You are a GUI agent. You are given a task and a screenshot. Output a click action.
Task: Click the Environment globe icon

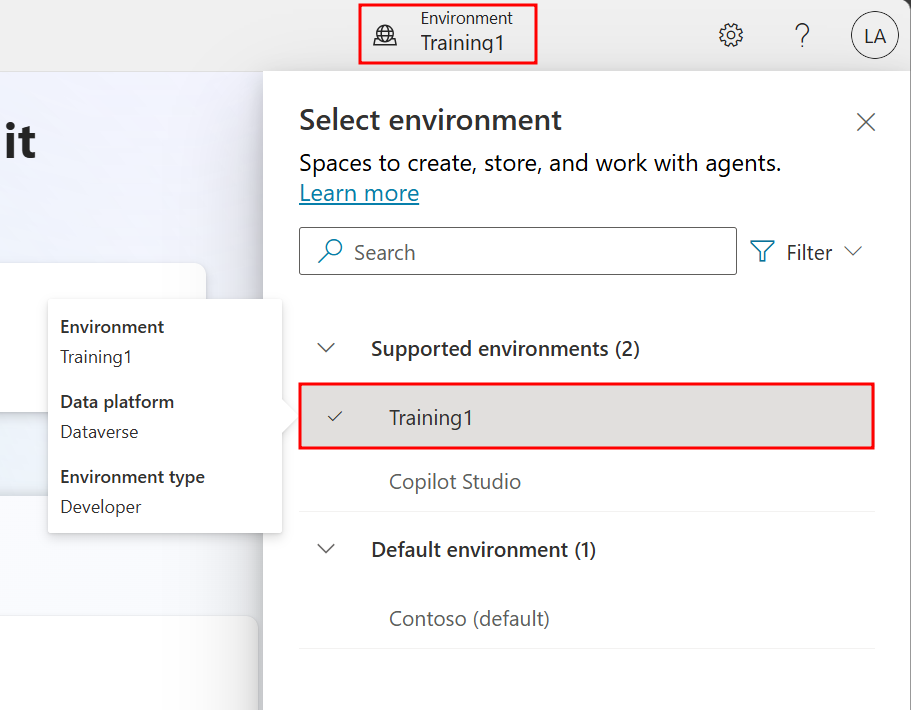coord(385,36)
